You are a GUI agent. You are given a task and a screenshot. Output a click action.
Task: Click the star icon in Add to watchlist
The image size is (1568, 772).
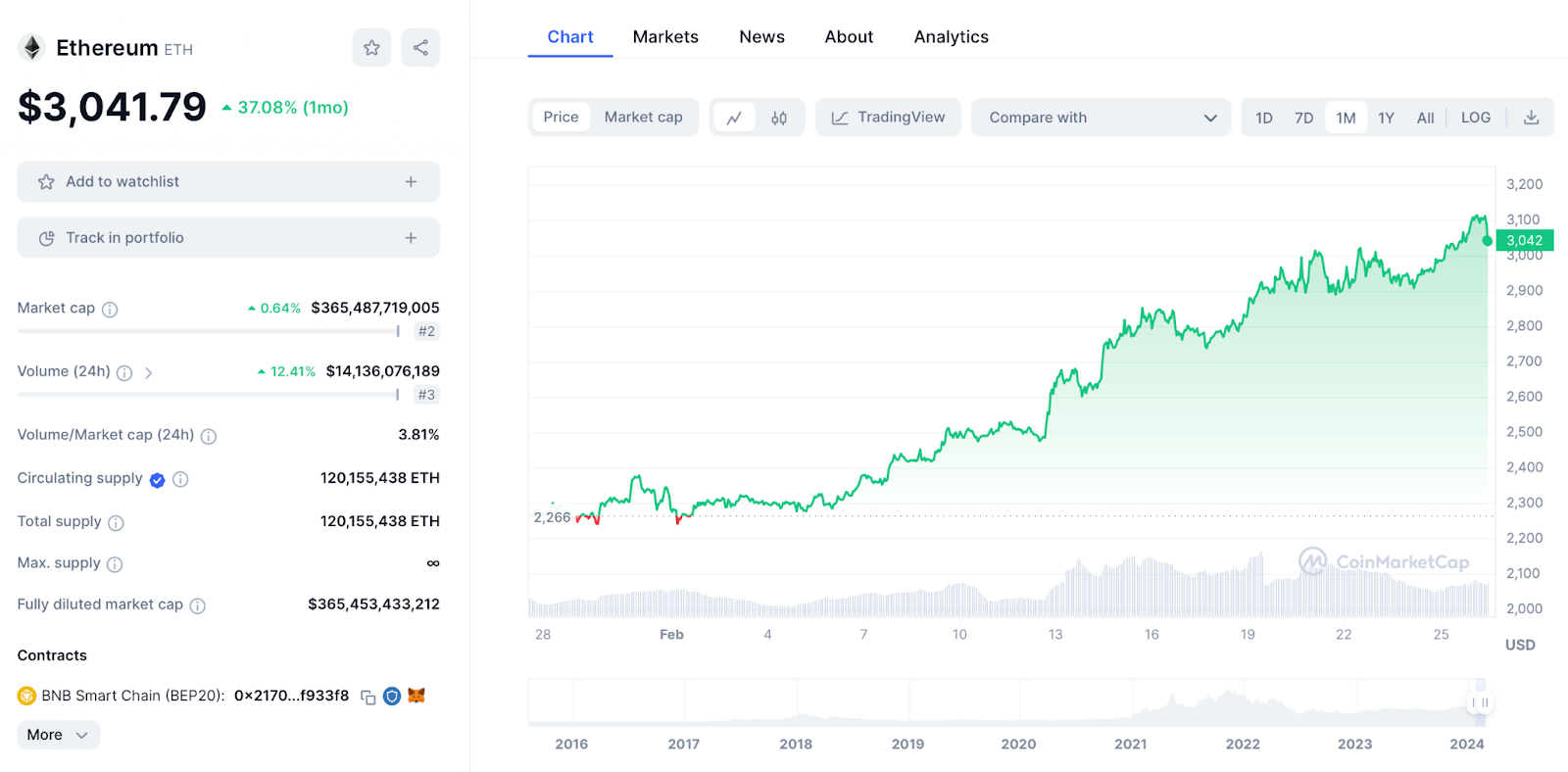click(46, 182)
